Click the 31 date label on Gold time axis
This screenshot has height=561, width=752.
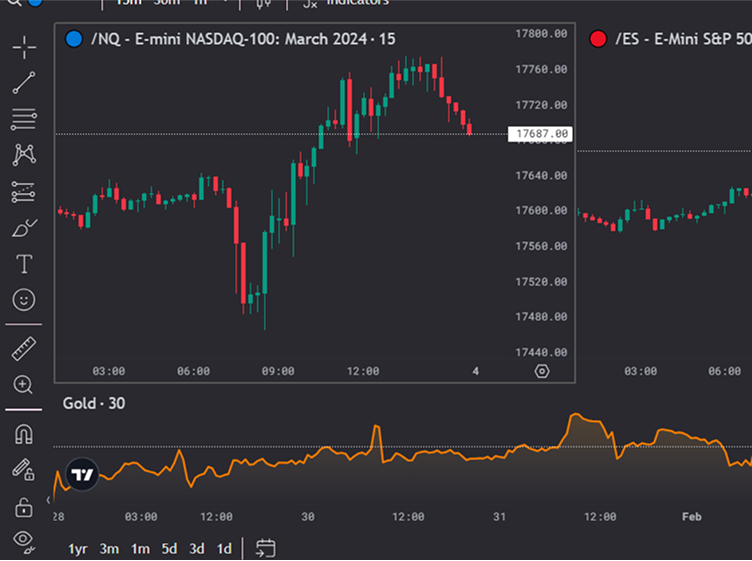click(x=499, y=516)
